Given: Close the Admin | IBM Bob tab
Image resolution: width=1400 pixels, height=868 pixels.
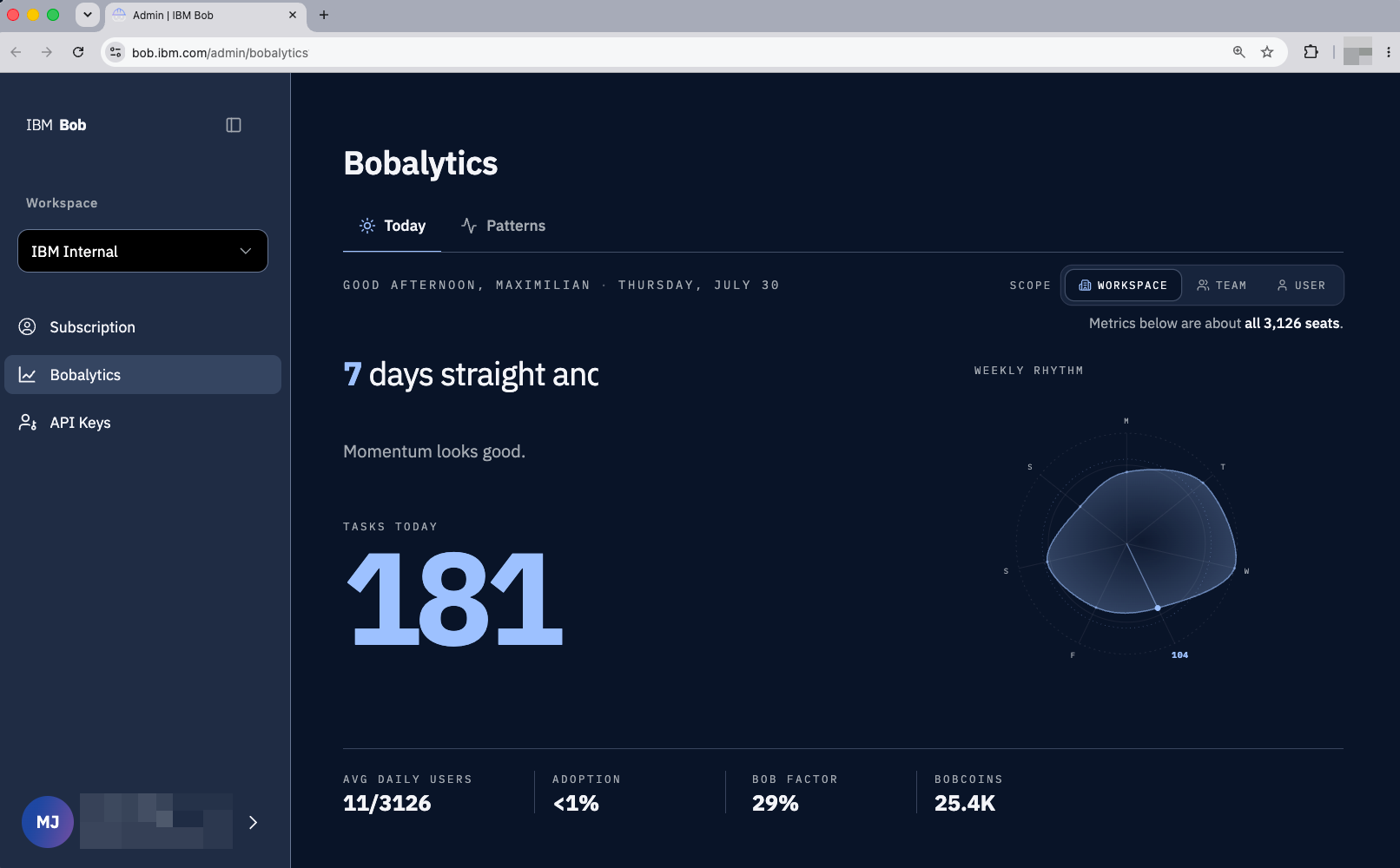Looking at the screenshot, I should 292,15.
